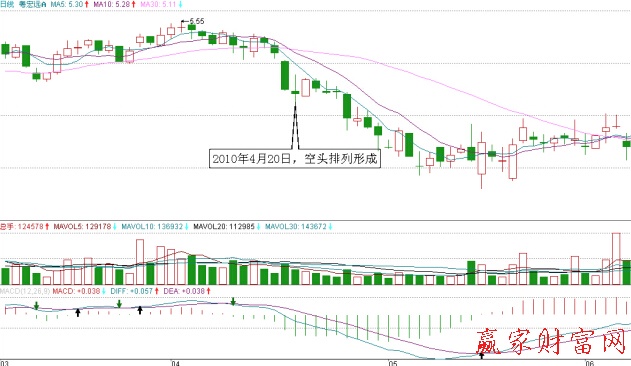Click the first green down arrow in MACD
This screenshot has width=631, height=366.
click(36, 306)
